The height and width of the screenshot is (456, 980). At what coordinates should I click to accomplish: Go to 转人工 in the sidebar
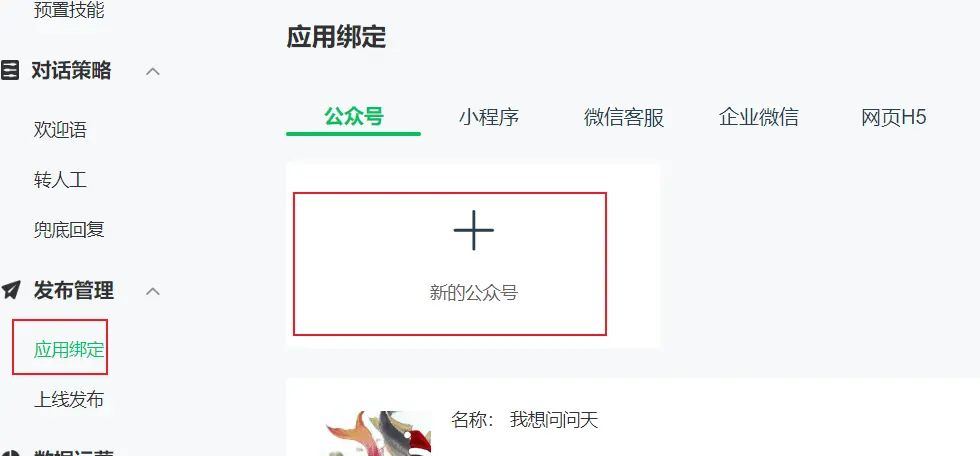click(60, 181)
